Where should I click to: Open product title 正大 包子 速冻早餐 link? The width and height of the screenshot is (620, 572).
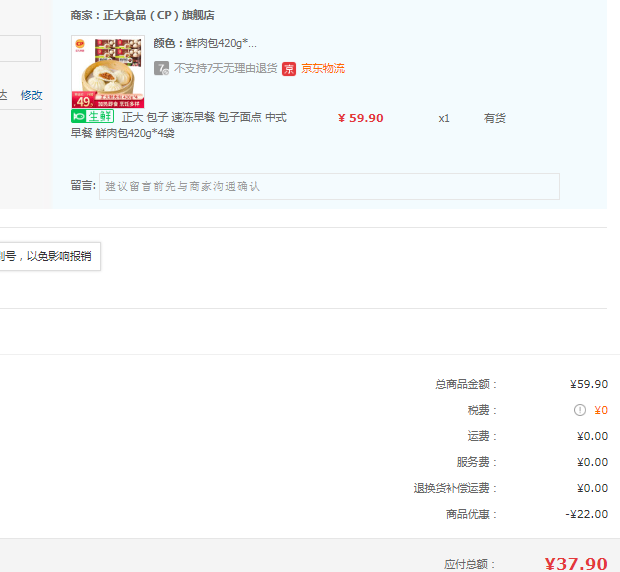[x=179, y=125]
